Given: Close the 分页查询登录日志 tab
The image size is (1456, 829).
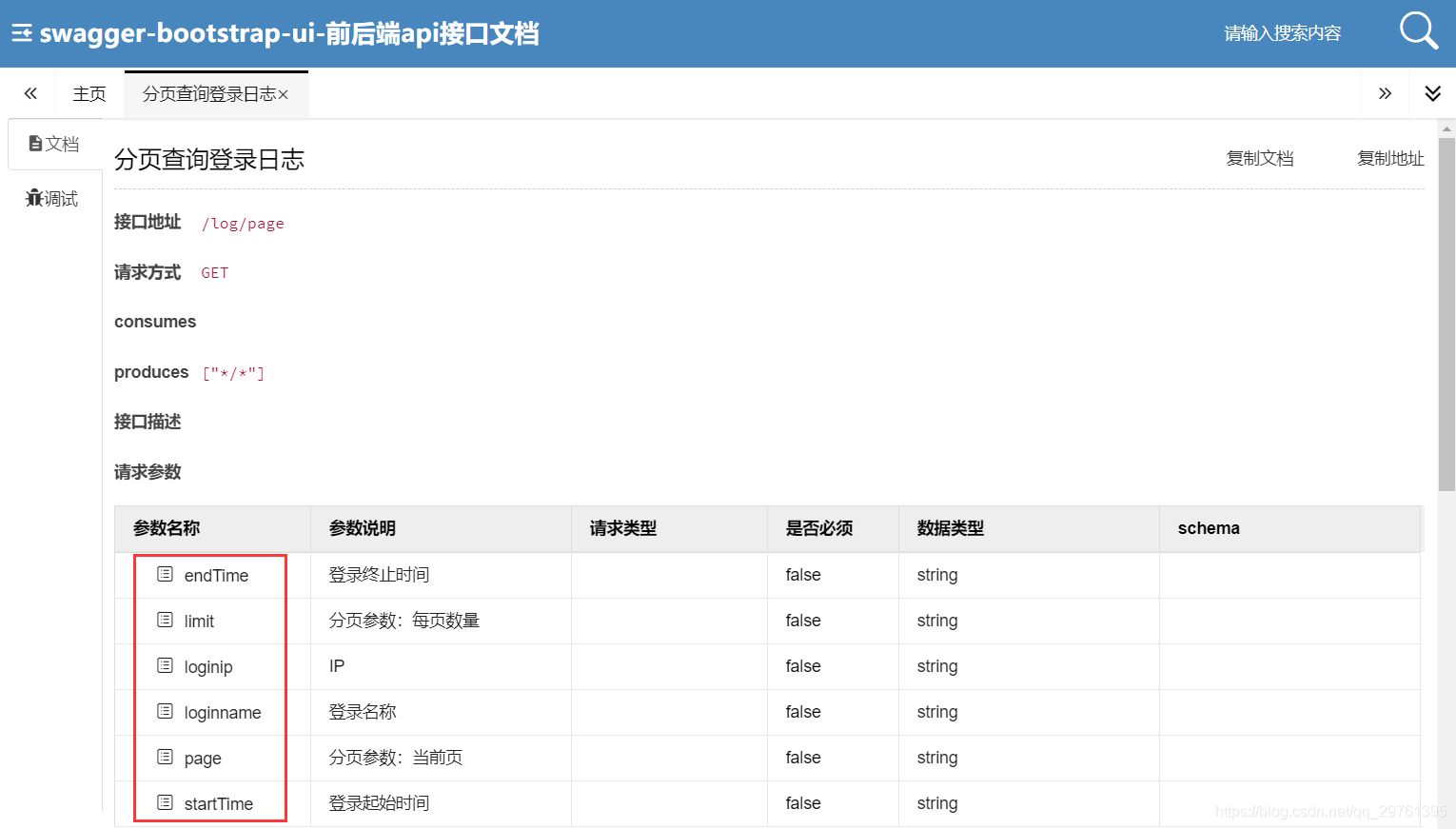Looking at the screenshot, I should (x=283, y=95).
